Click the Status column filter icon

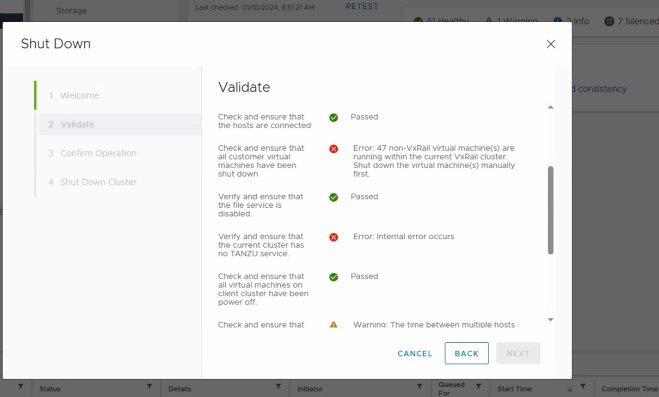click(x=149, y=386)
